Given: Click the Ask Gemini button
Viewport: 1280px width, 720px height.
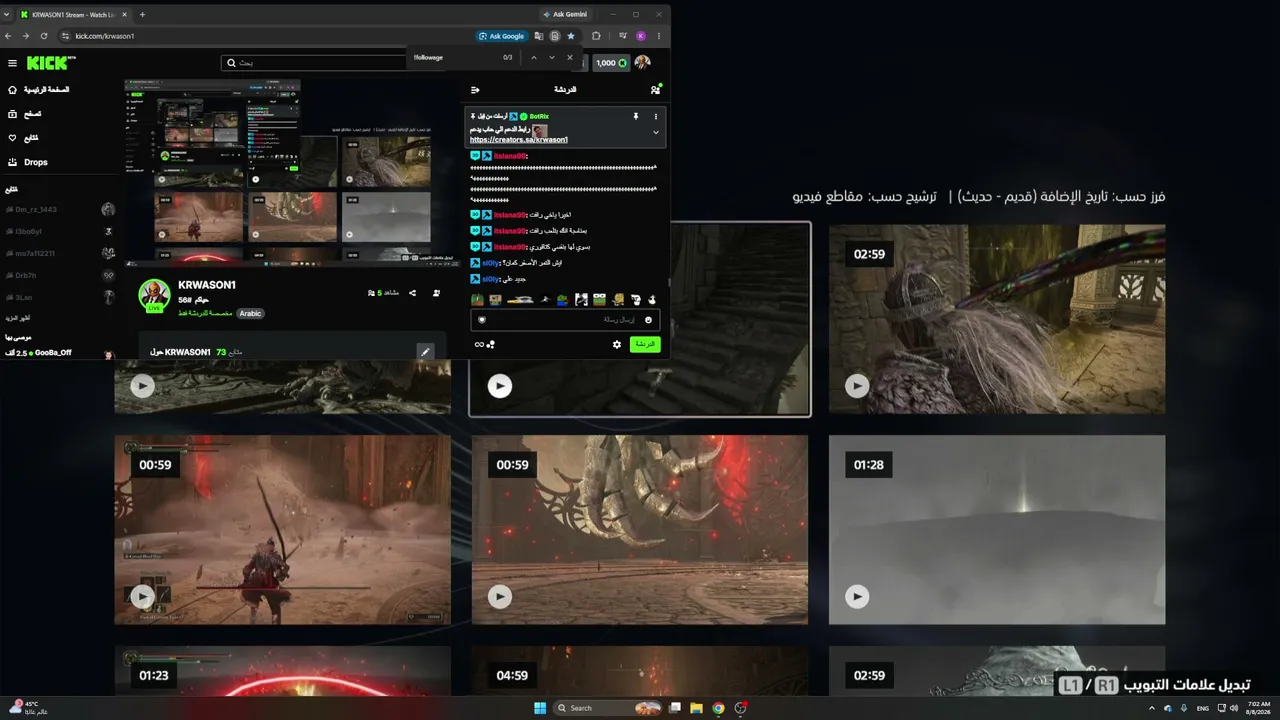Looking at the screenshot, I should pyautogui.click(x=565, y=15).
